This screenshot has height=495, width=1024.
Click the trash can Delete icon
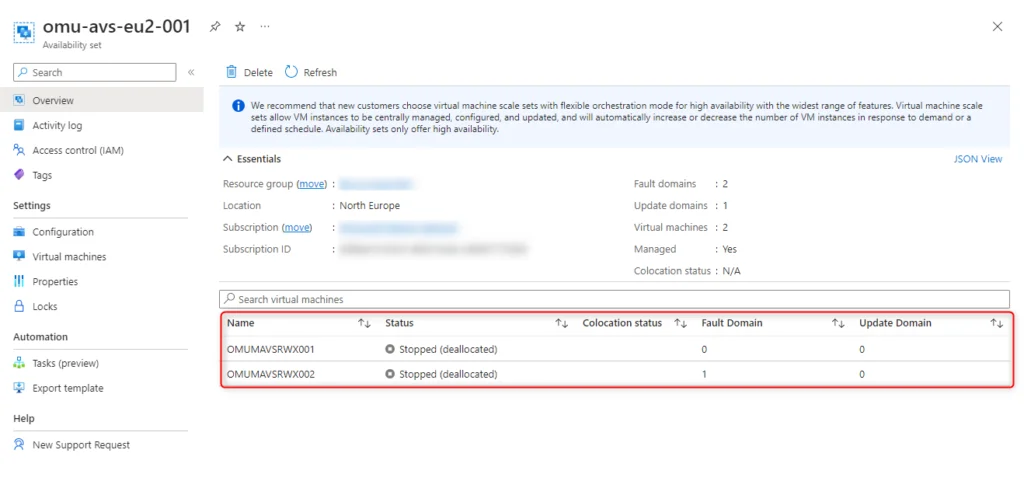pyautogui.click(x=231, y=72)
